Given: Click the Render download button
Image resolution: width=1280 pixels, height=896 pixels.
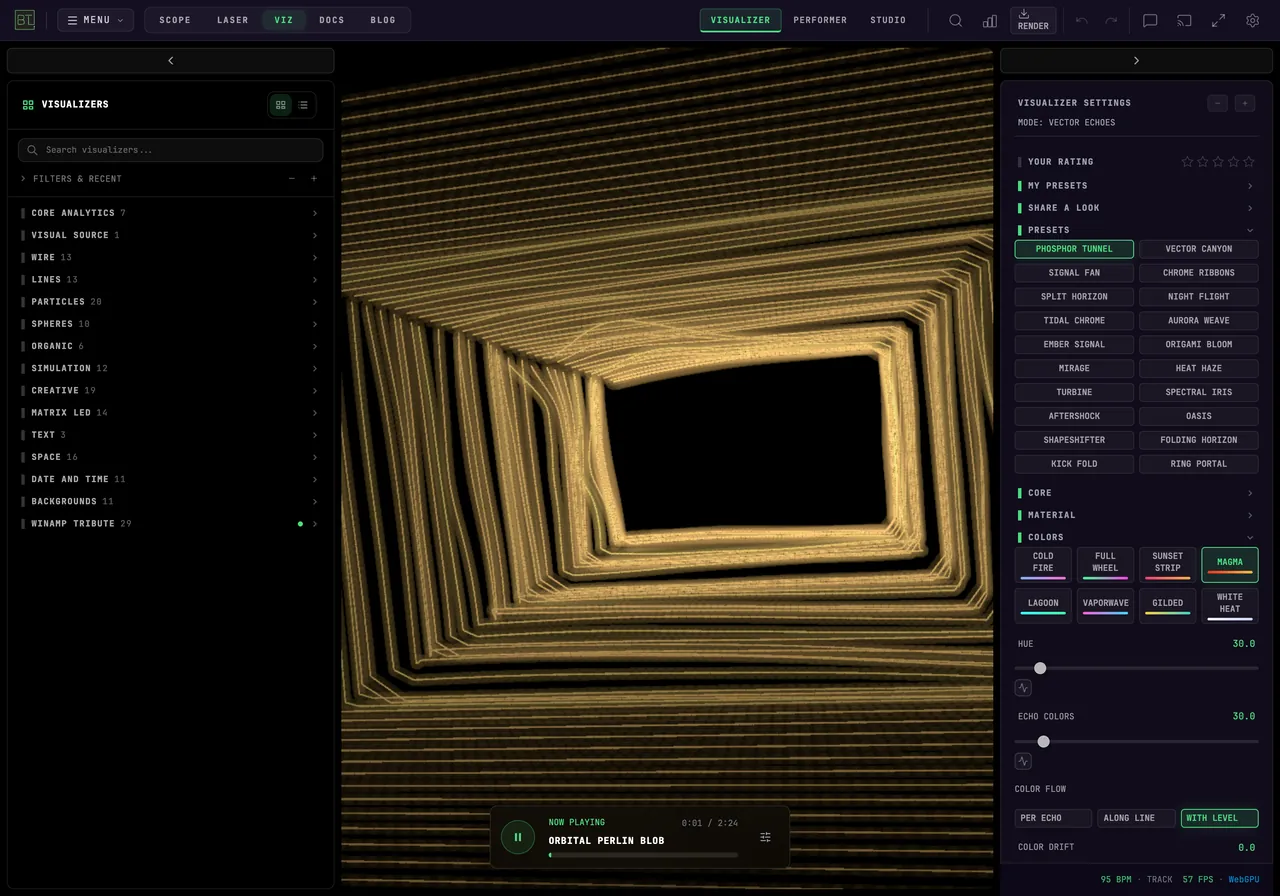Looking at the screenshot, I should (x=1033, y=20).
